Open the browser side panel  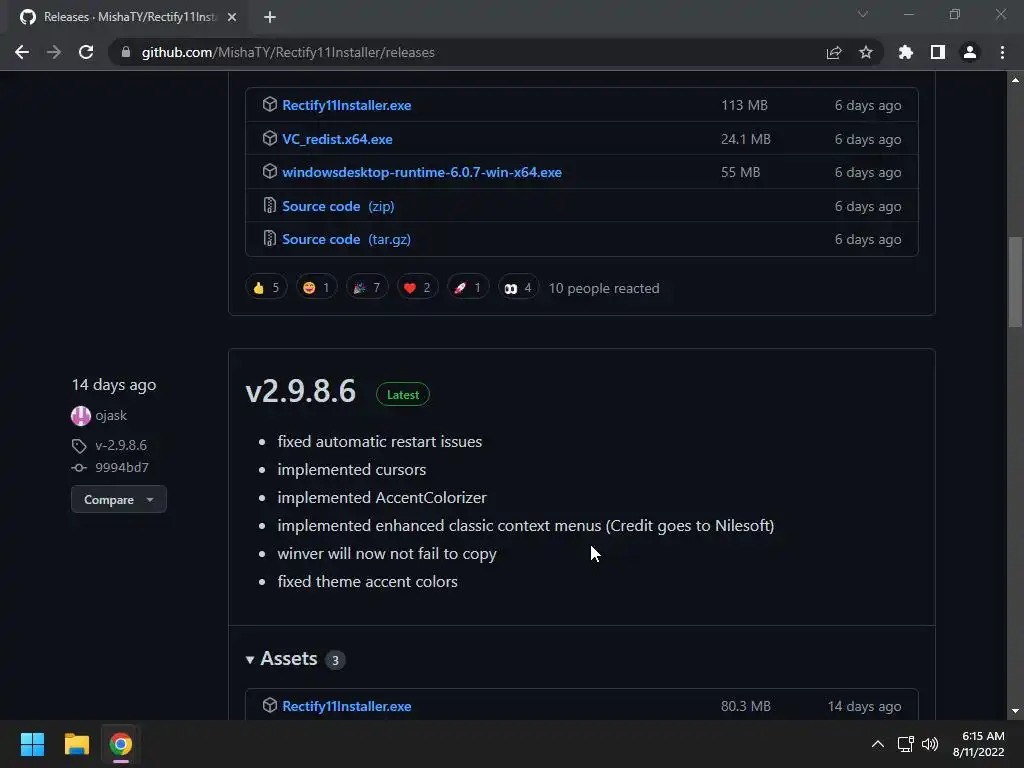click(x=938, y=52)
